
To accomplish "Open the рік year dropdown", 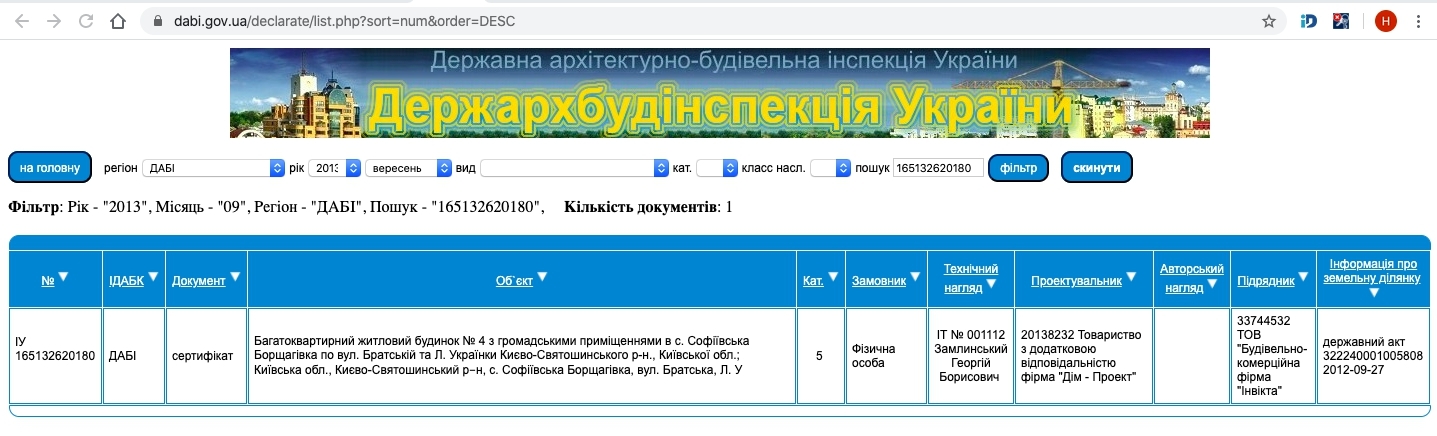I will point(335,168).
